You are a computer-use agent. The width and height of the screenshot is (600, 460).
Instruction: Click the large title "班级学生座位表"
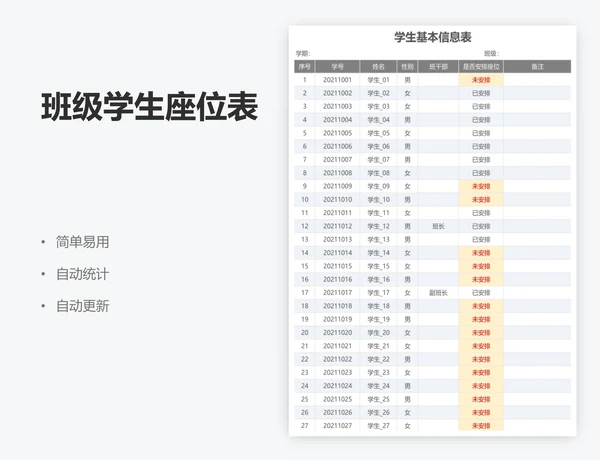(x=150, y=106)
